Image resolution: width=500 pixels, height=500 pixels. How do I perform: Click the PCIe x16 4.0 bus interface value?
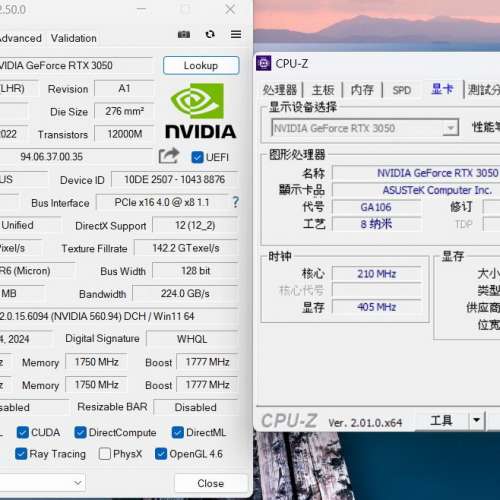pos(162,202)
